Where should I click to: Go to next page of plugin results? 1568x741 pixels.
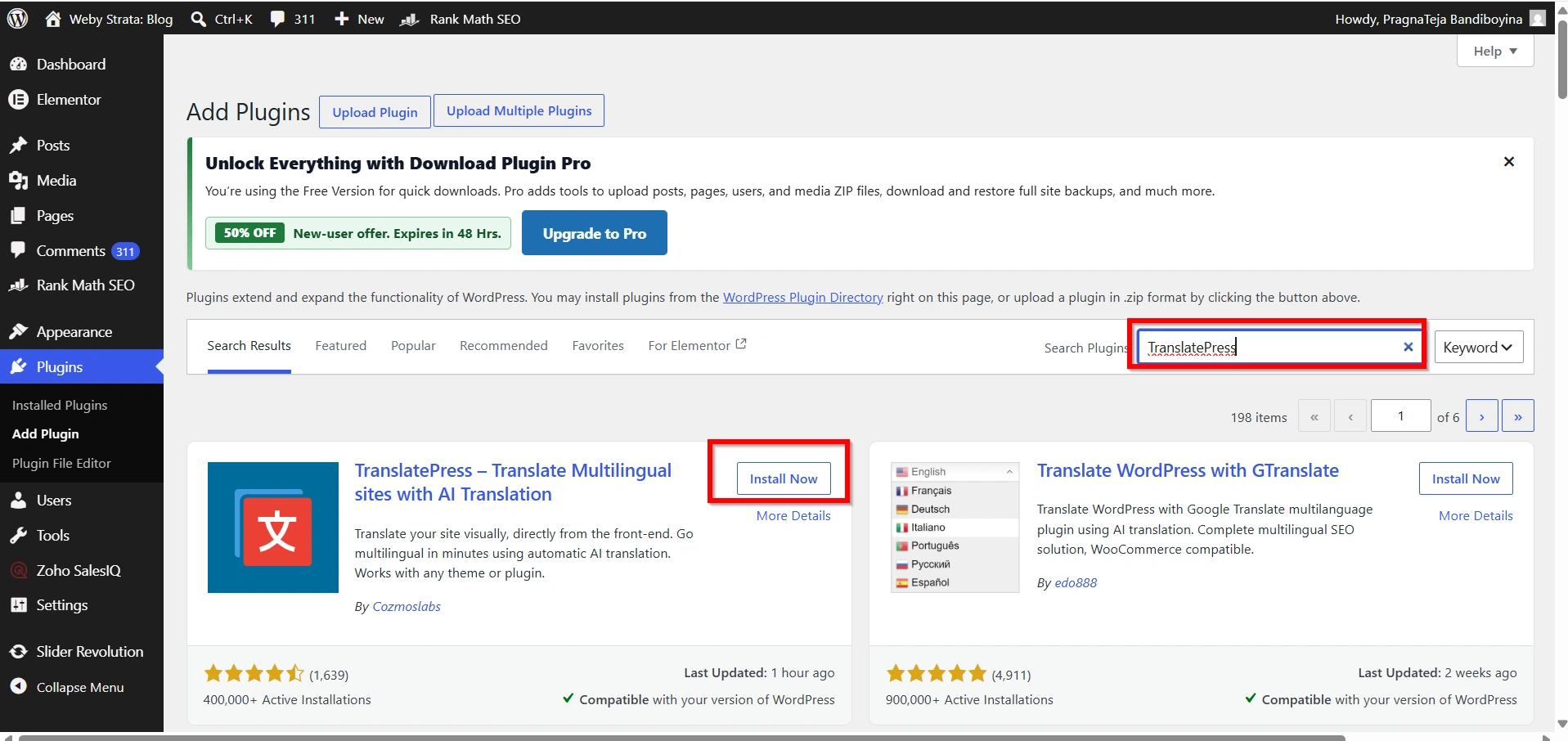1482,416
